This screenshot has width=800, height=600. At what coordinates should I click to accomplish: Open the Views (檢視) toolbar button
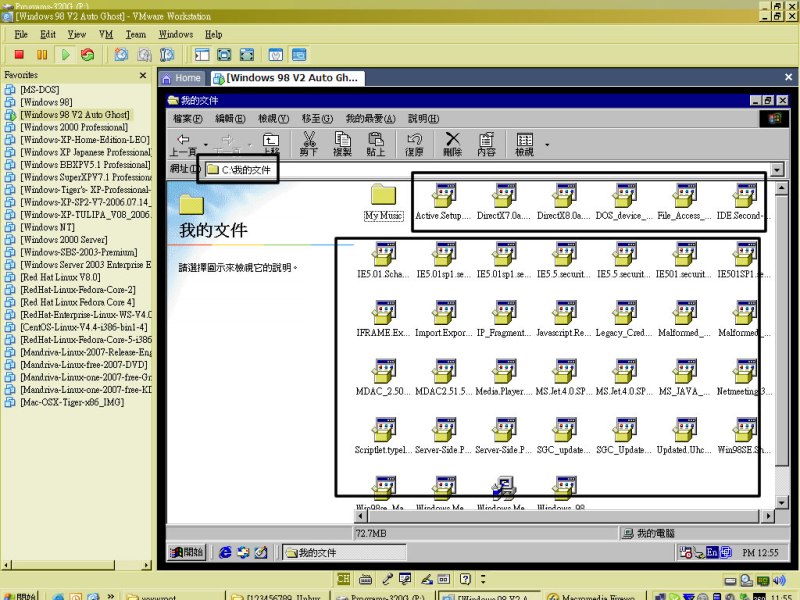524,144
